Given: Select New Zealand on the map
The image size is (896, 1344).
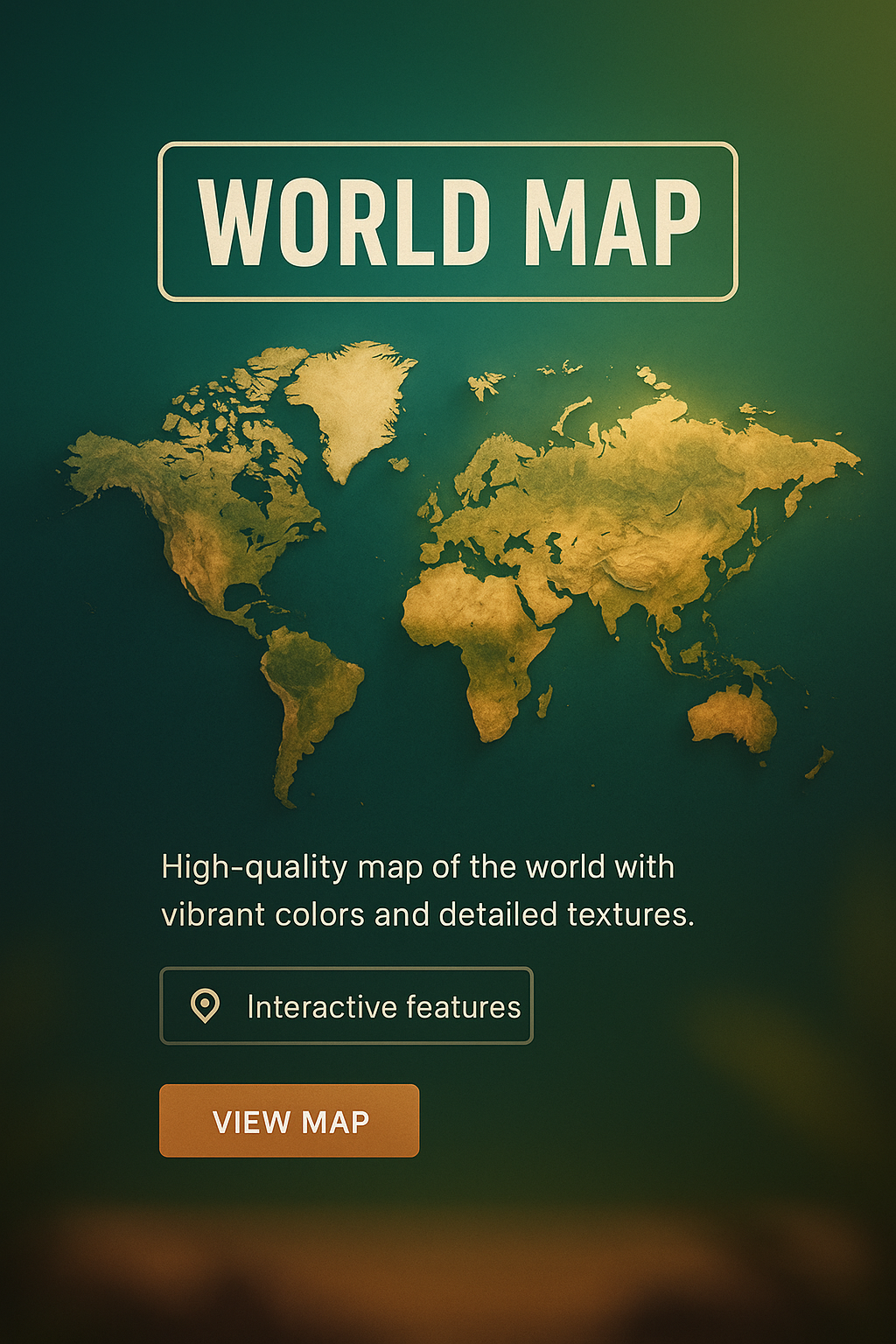Looking at the screenshot, I should pyautogui.click(x=820, y=763).
